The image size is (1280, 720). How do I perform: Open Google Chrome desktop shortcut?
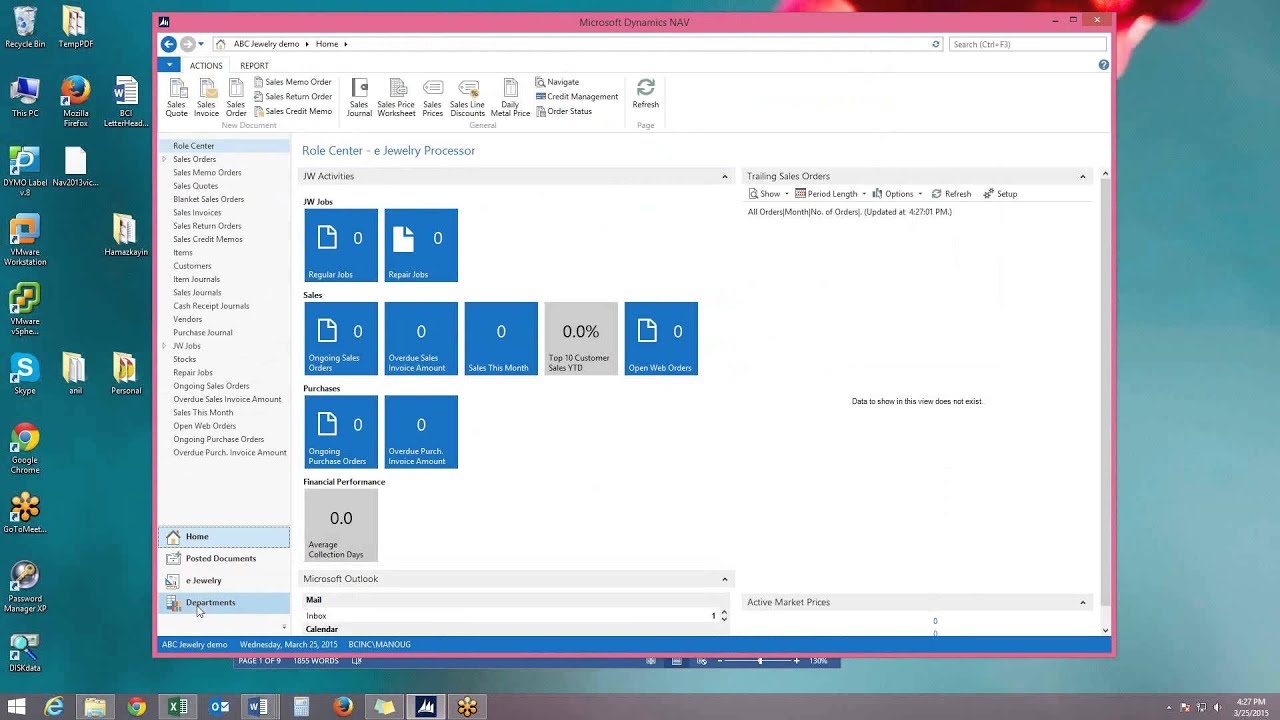[25, 449]
